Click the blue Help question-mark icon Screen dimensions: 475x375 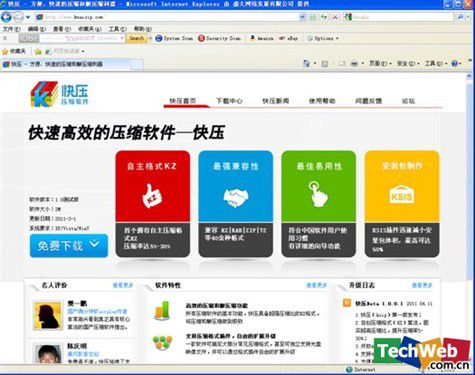pyautogui.click(x=455, y=63)
